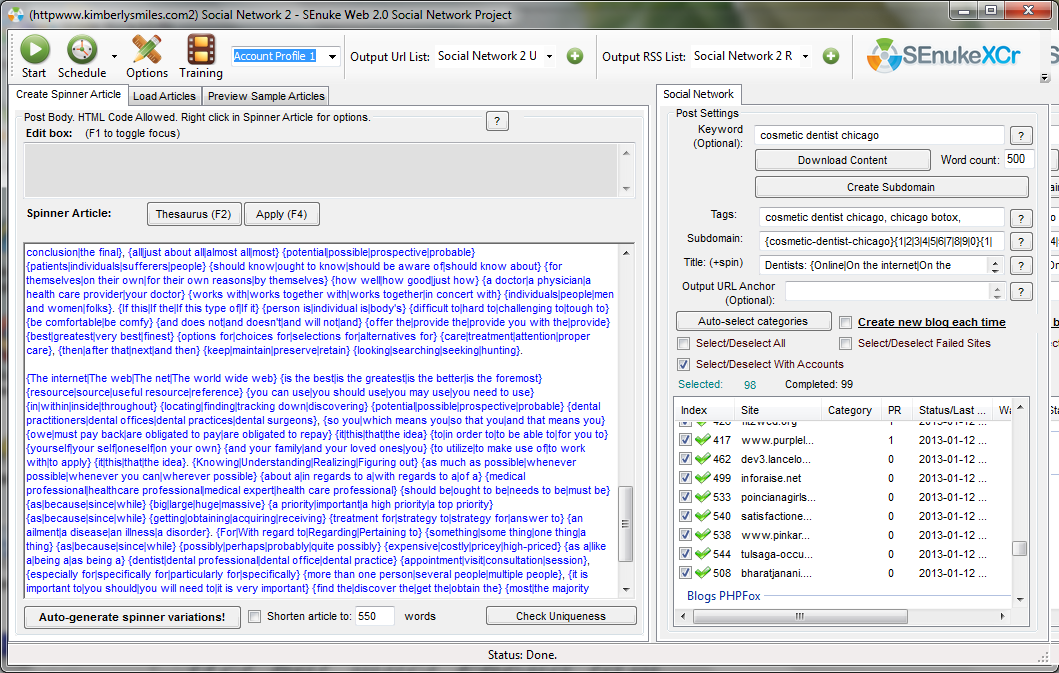This screenshot has height=673, width=1059.
Task: Click green checkmark icon for site 544
Action: click(702, 553)
